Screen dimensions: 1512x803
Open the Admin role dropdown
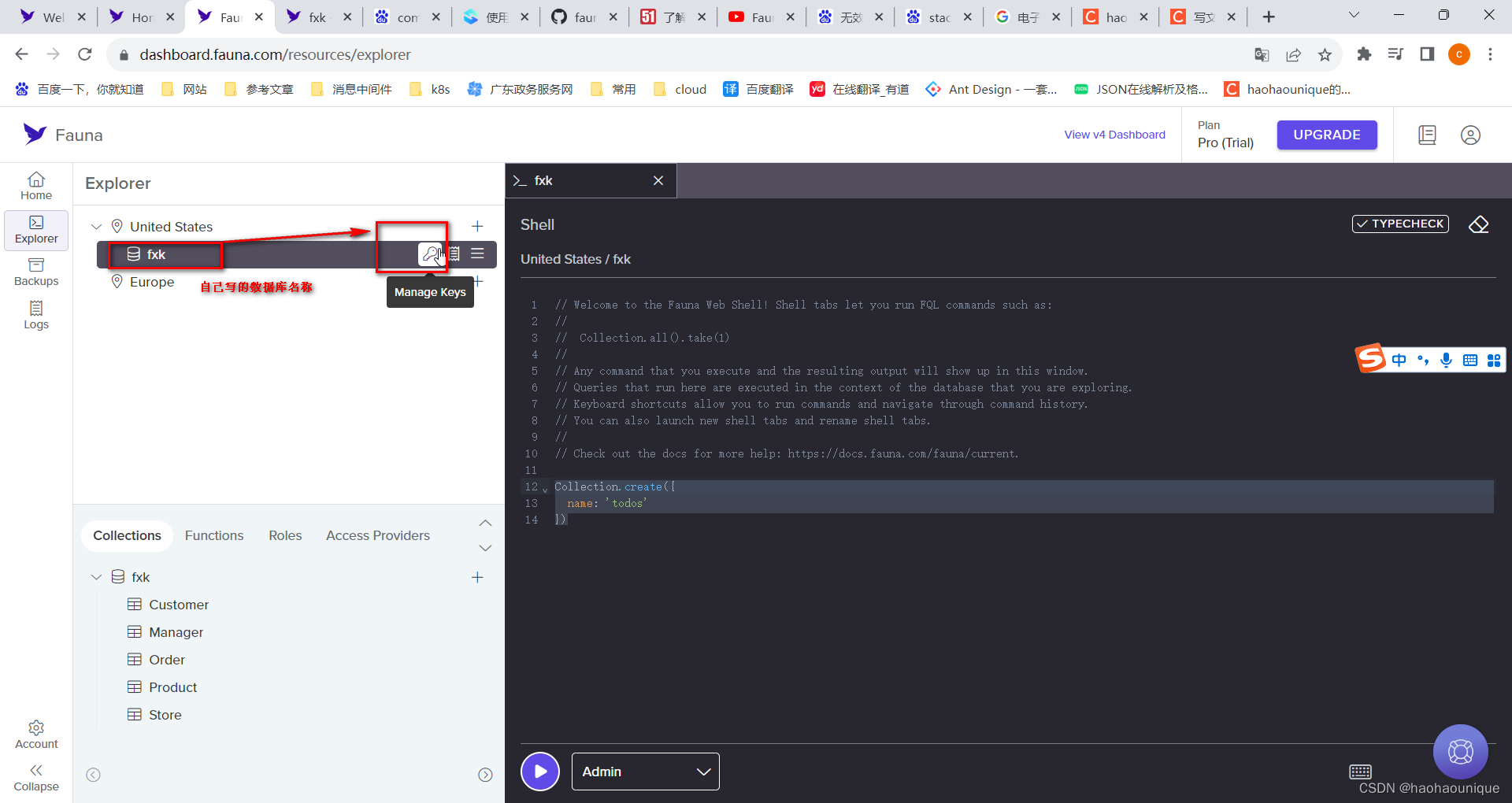[x=645, y=772]
